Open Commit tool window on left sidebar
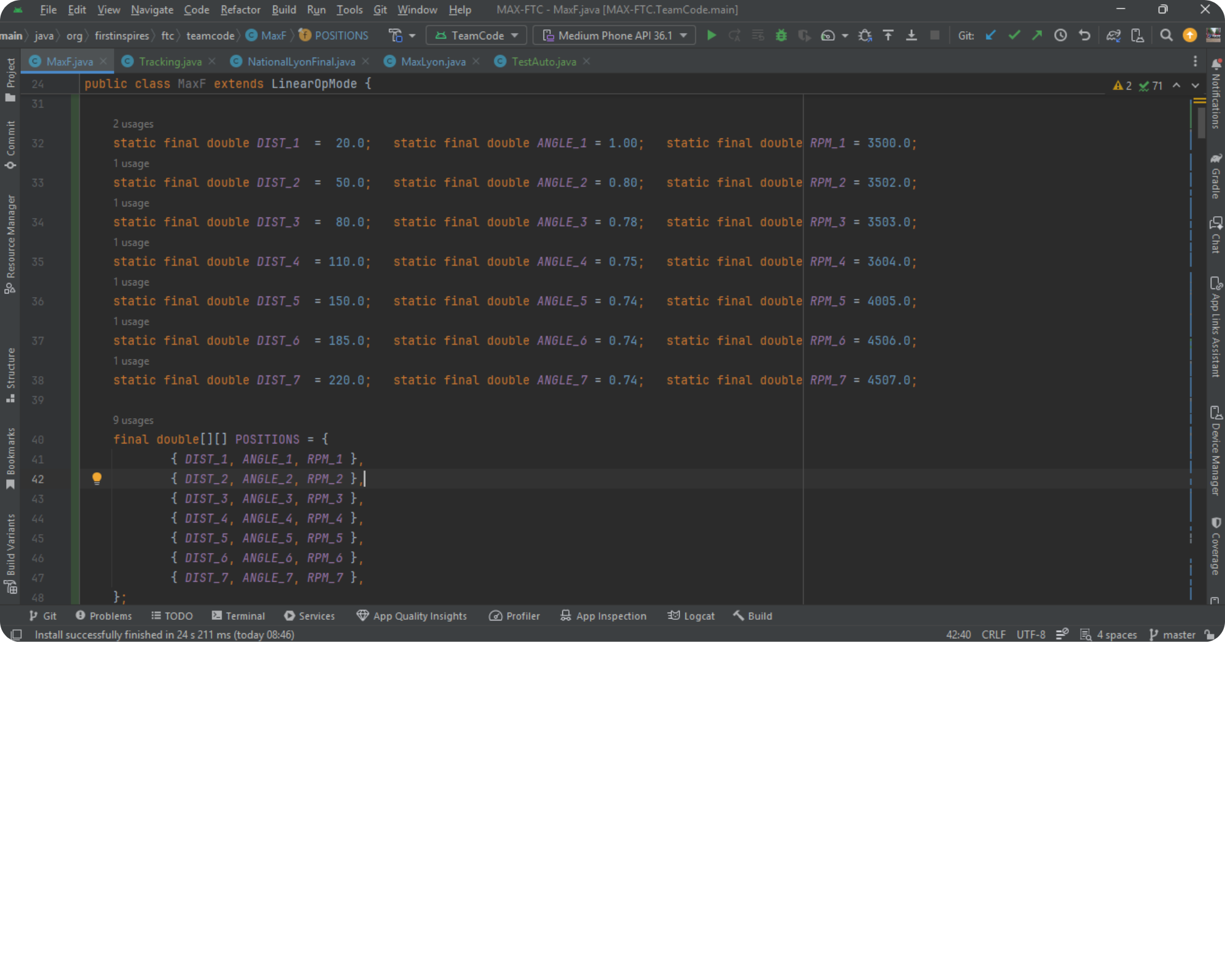Viewport: 1225px width, 980px height. (10, 145)
